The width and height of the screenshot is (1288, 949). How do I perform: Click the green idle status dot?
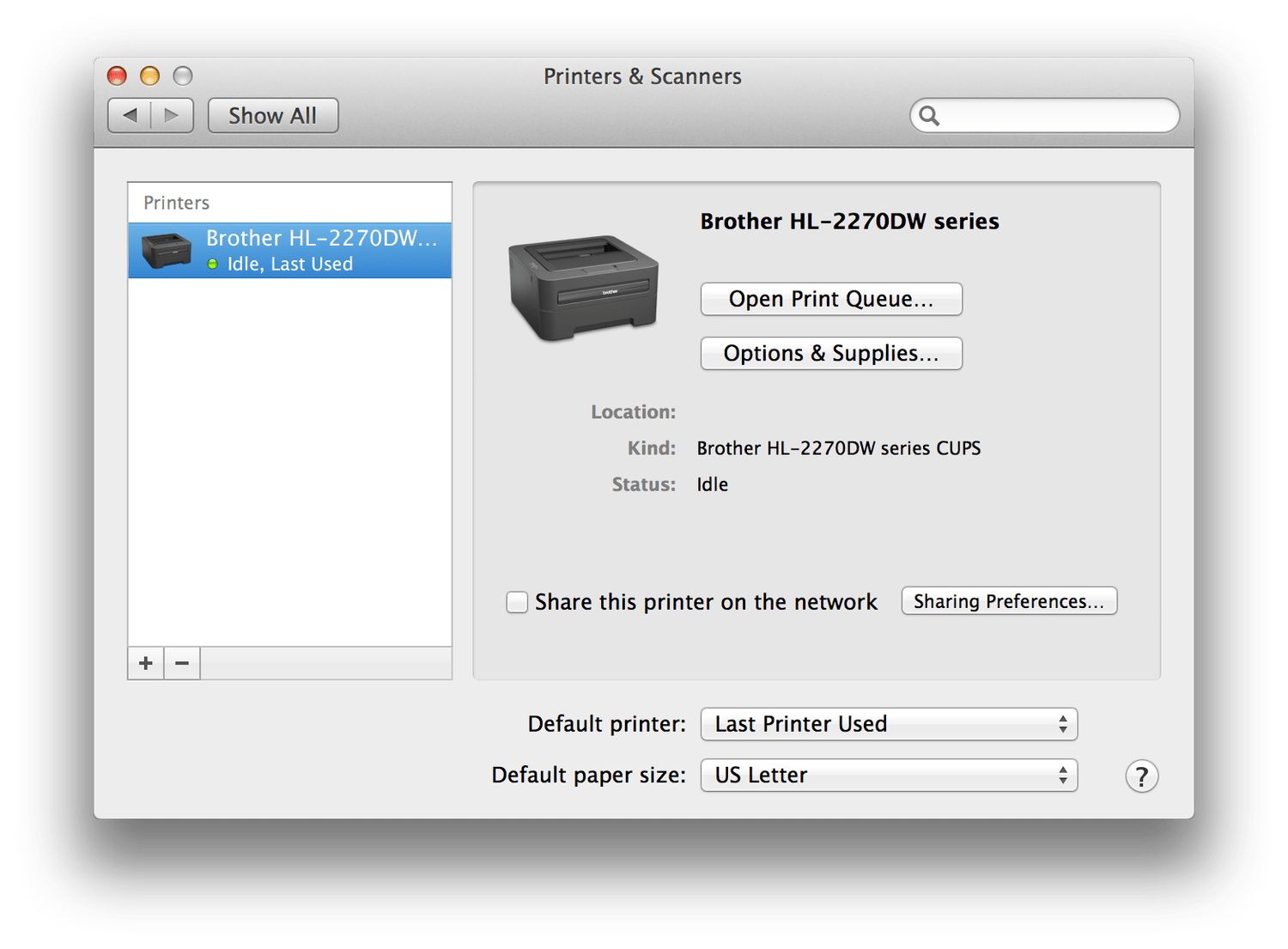click(213, 265)
